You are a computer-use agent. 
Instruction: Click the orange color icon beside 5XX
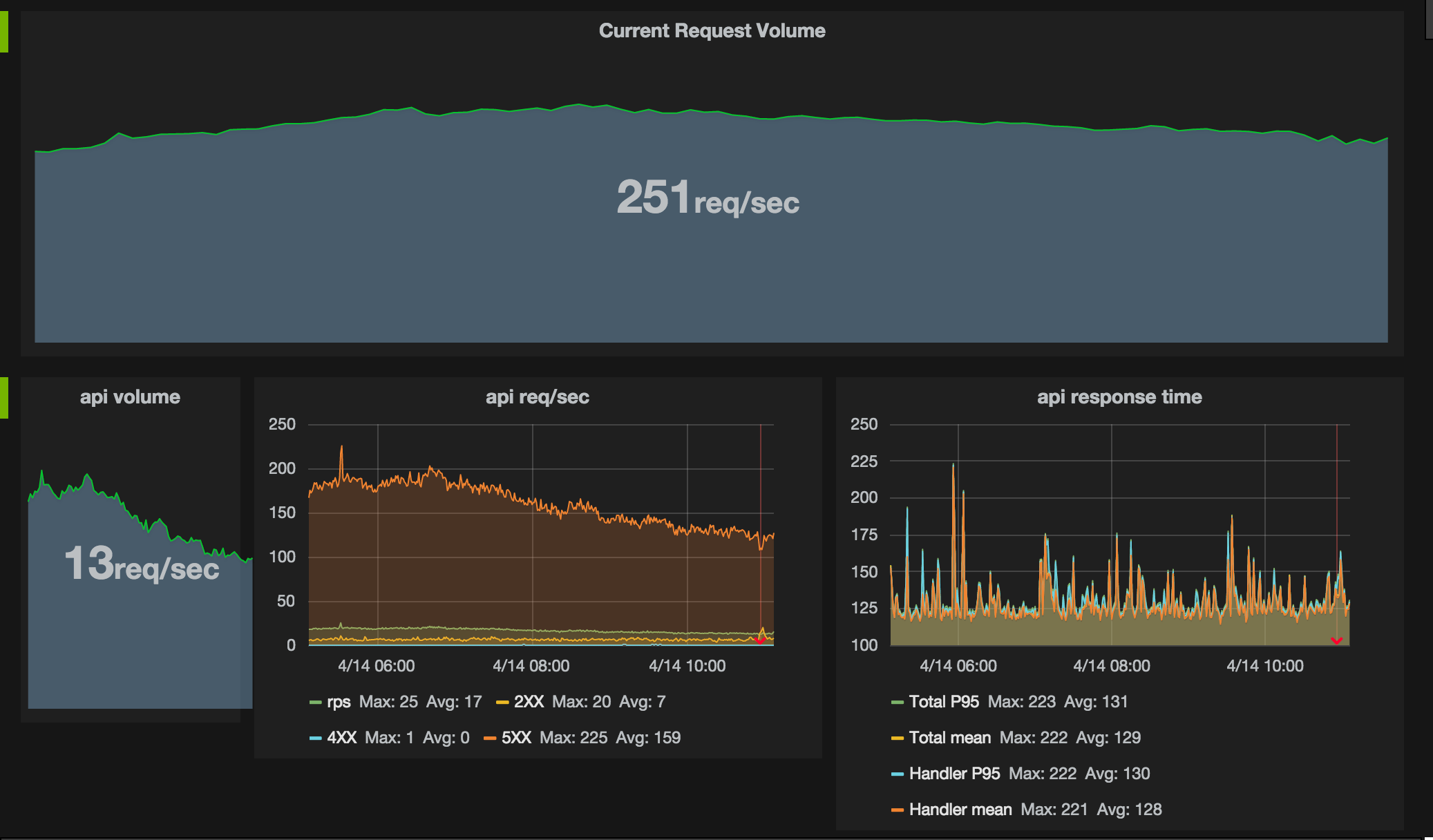[490, 738]
